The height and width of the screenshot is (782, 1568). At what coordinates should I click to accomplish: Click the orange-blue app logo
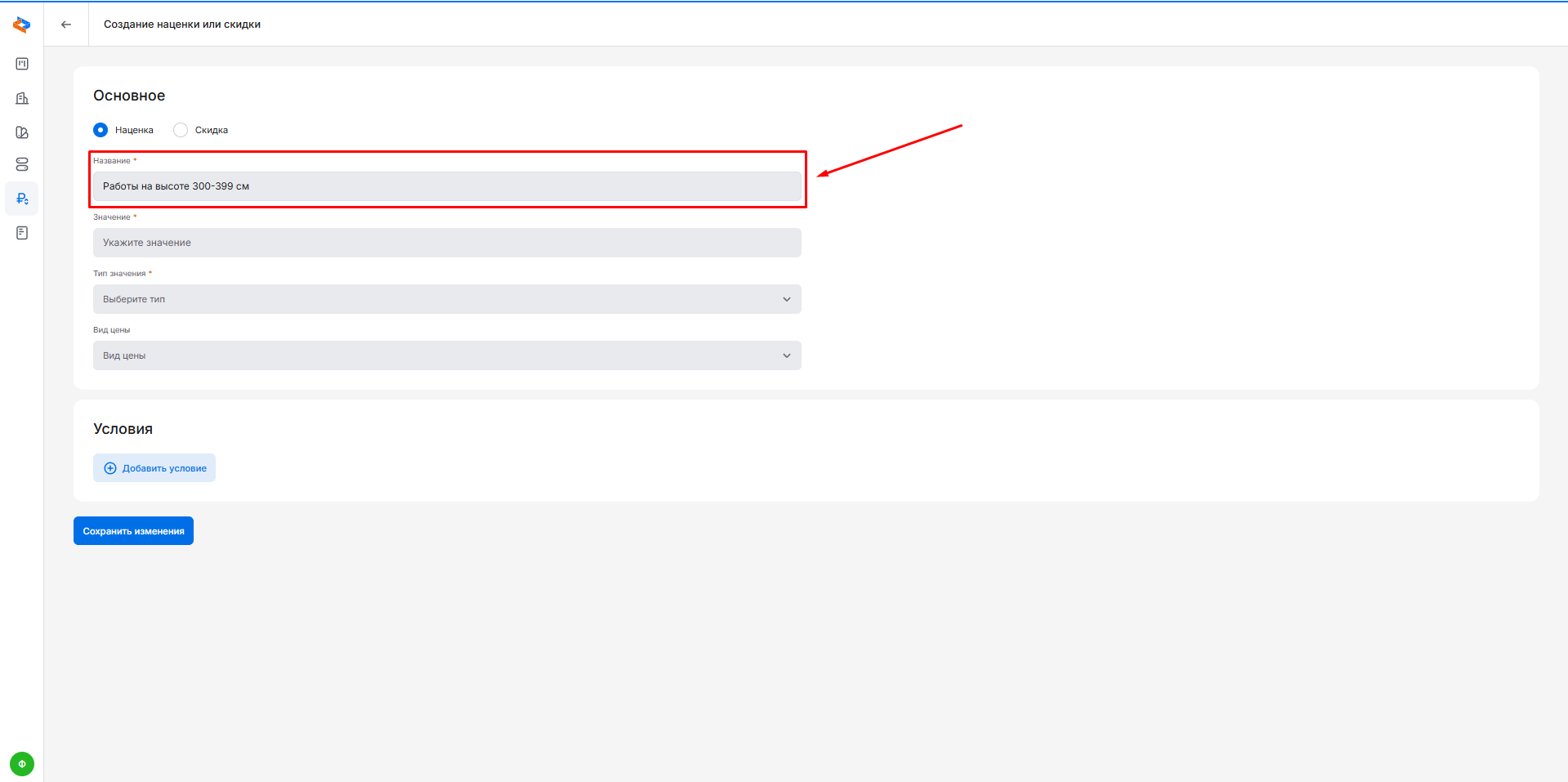(x=22, y=25)
